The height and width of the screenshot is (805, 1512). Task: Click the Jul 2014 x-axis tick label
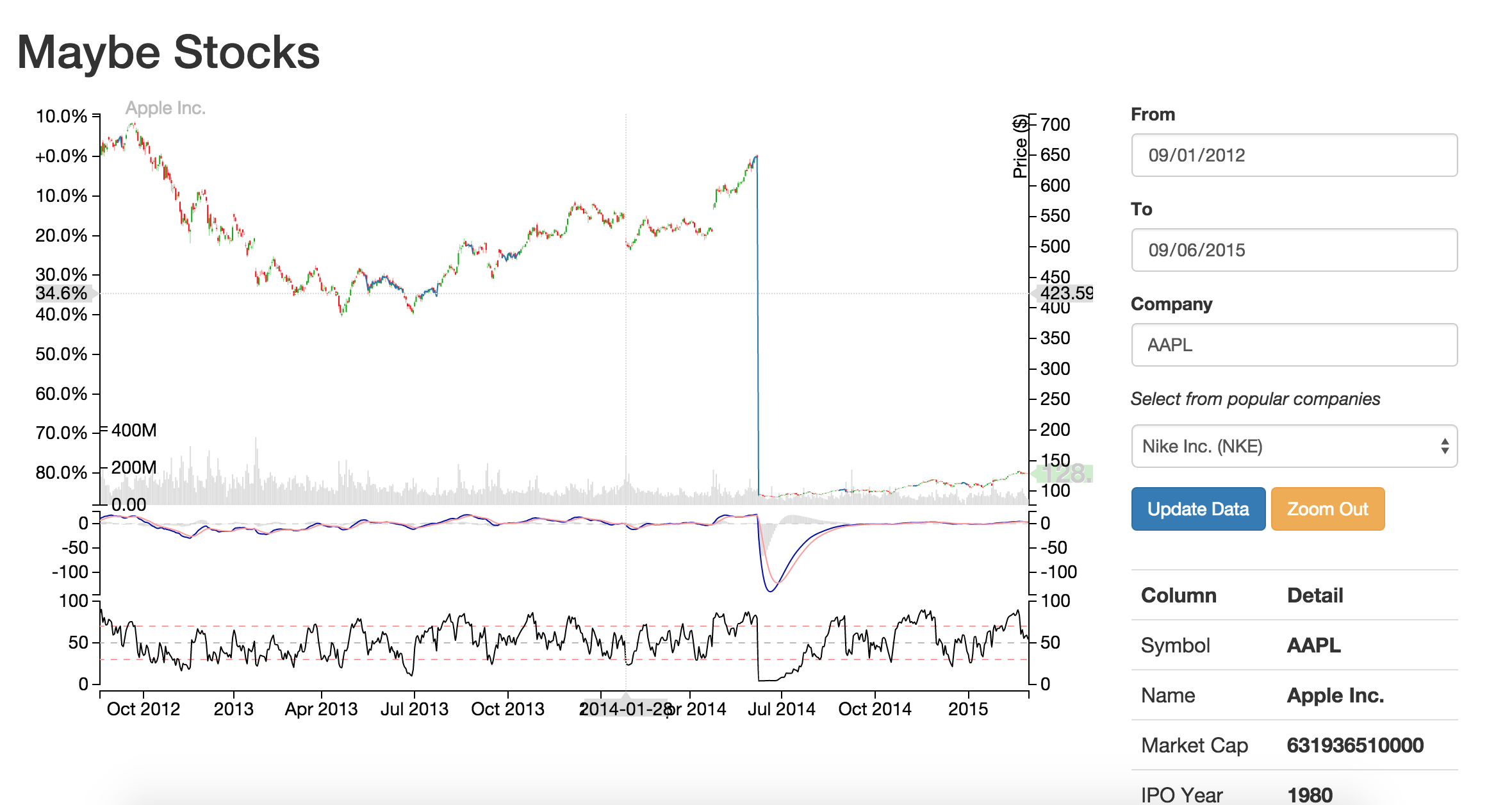(781, 709)
